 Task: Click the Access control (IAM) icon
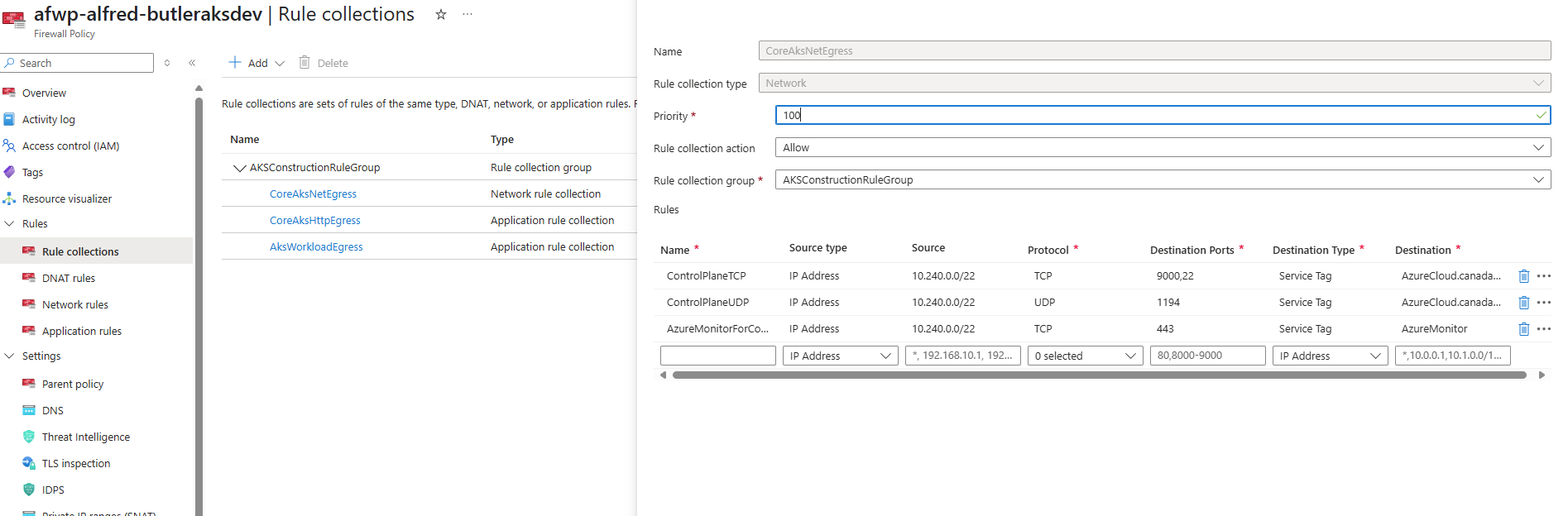(x=9, y=146)
